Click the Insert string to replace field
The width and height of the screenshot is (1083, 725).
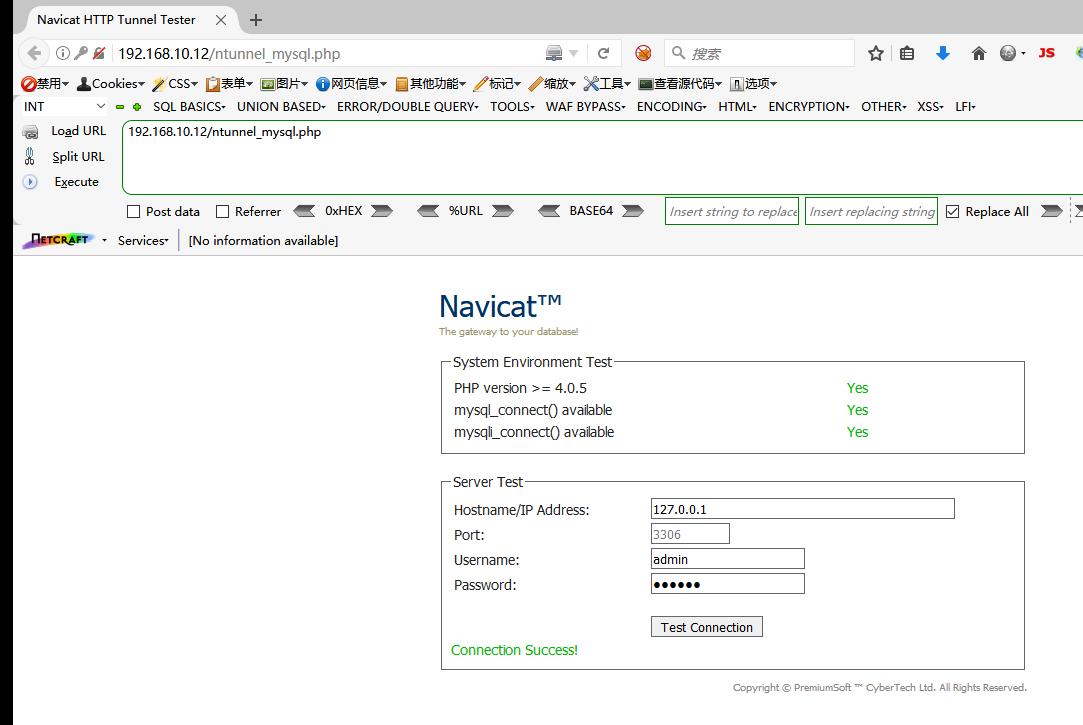point(732,211)
